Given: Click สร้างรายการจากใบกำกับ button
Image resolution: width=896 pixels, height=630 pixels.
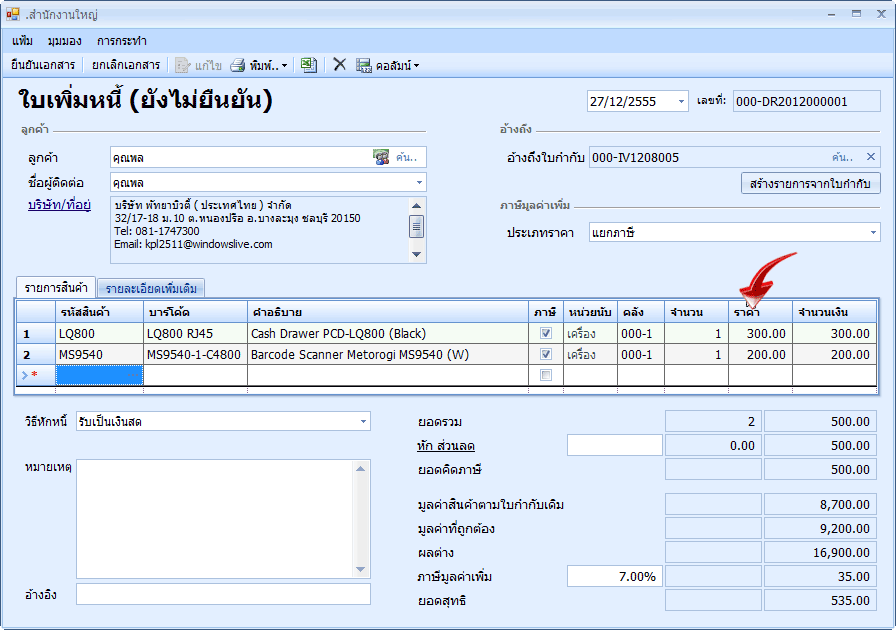Looking at the screenshot, I should pos(810,183).
